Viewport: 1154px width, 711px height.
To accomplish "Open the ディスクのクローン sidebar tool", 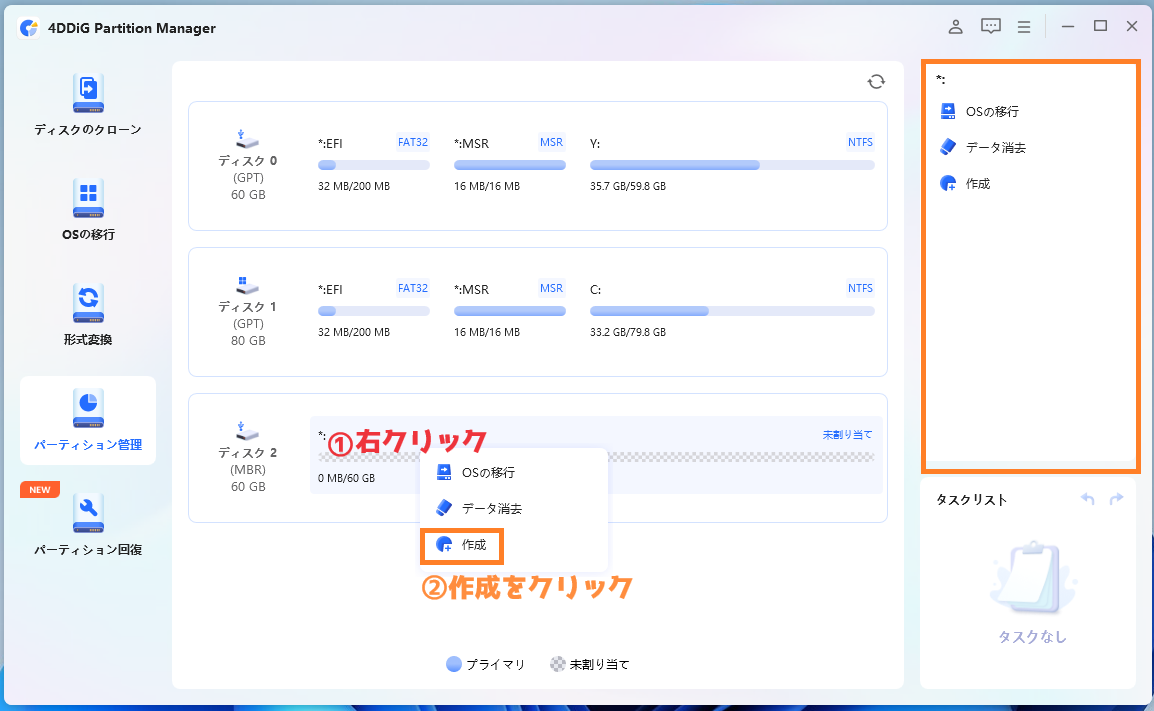I will point(88,105).
